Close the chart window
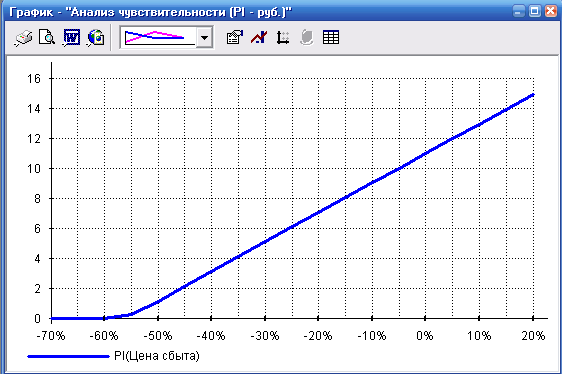562x374 pixels. (551, 11)
